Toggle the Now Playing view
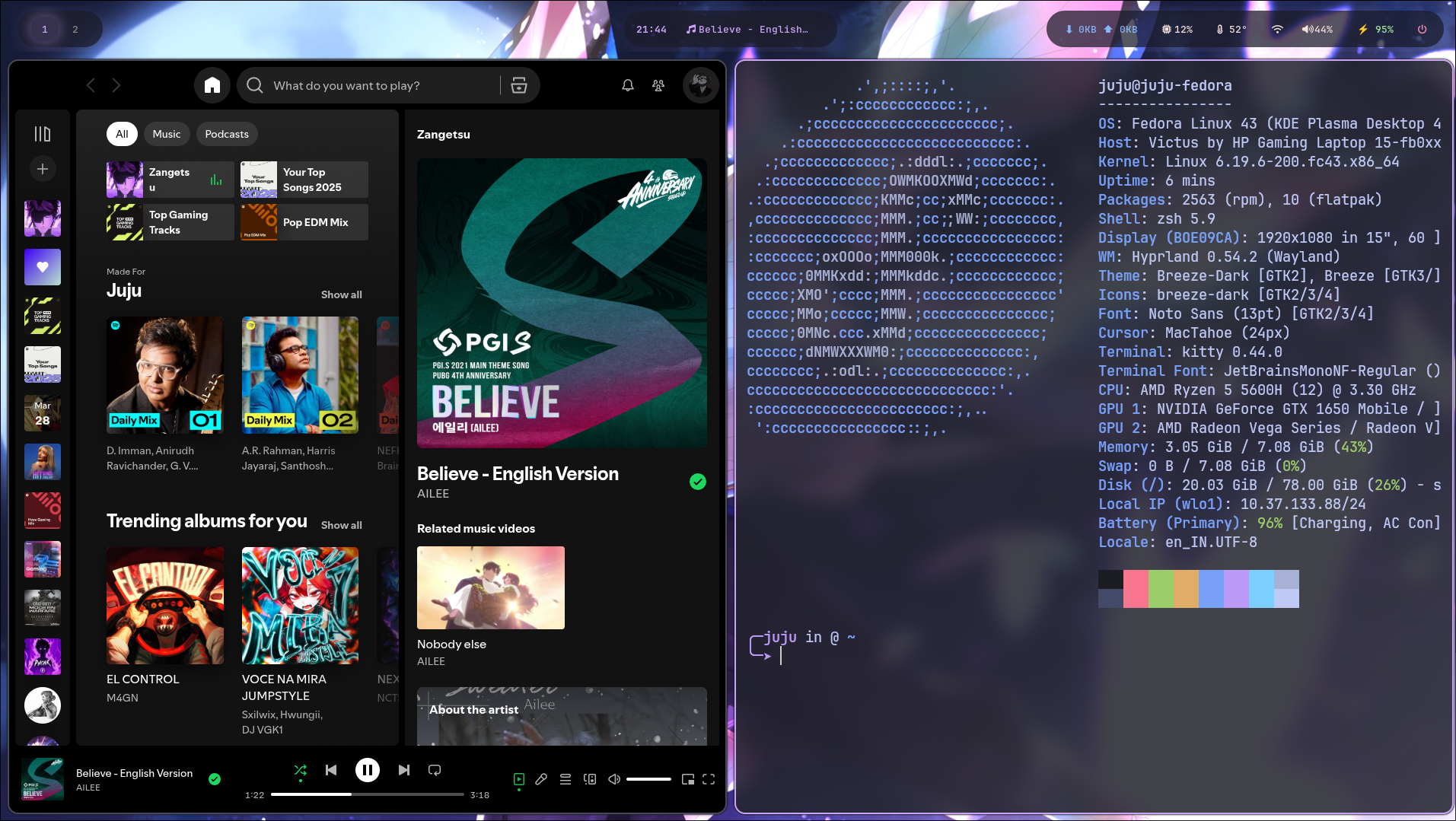1456x821 pixels. [x=519, y=779]
